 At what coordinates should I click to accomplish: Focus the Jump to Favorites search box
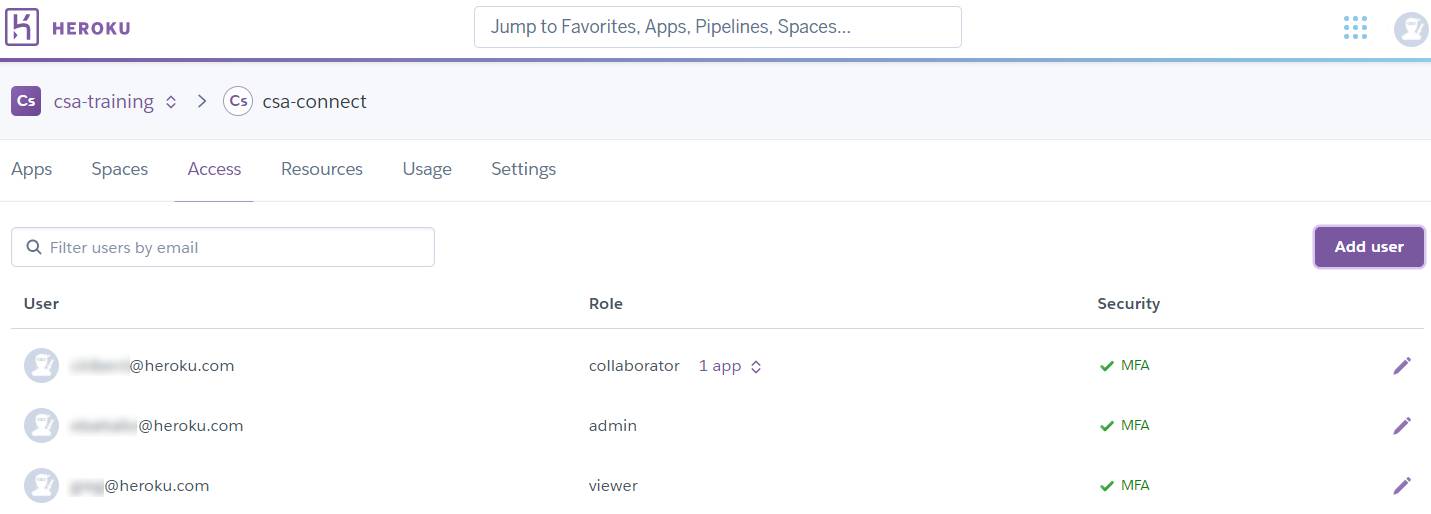tap(718, 27)
